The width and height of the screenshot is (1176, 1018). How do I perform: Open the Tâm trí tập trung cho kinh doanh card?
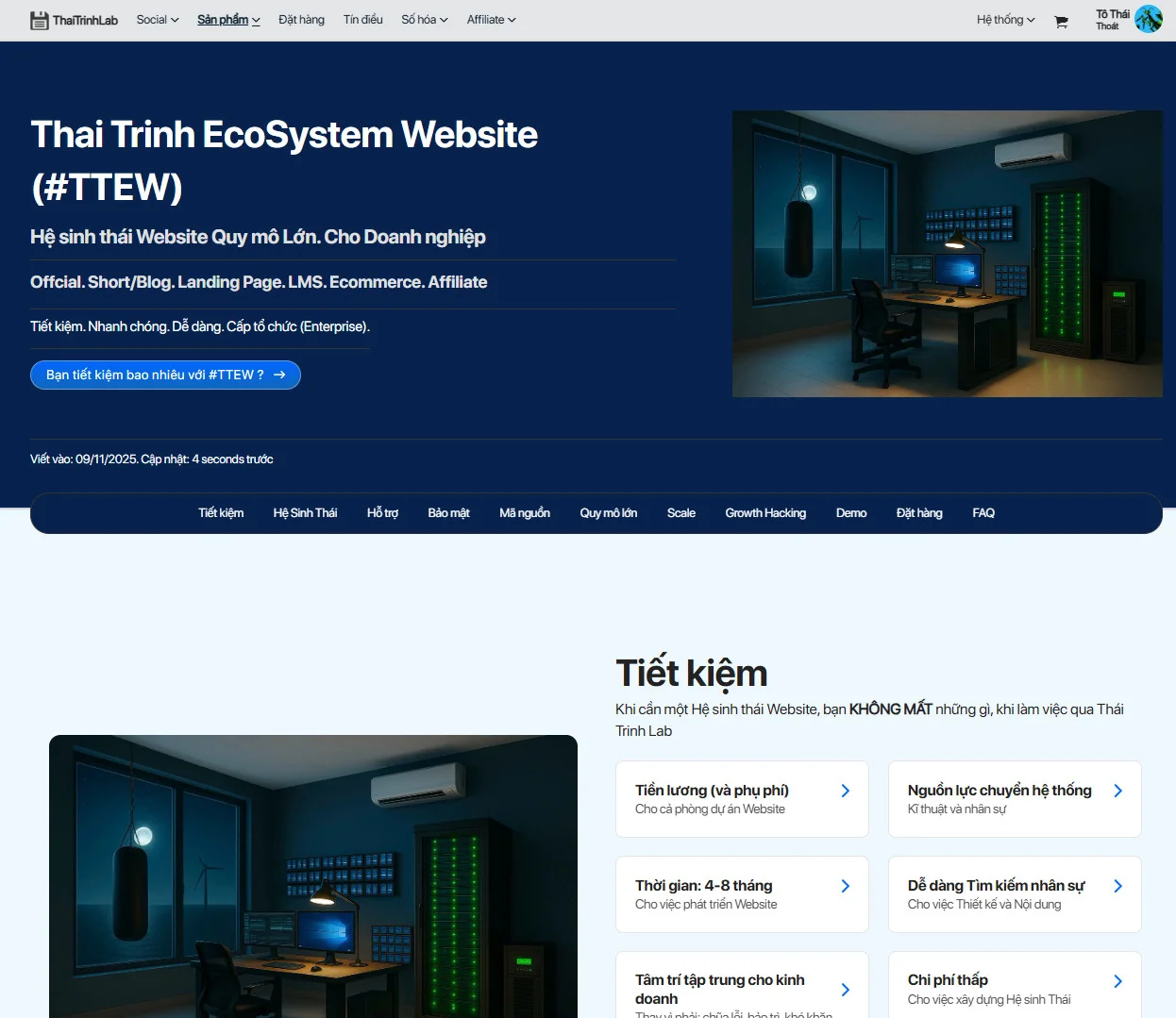[x=742, y=985]
